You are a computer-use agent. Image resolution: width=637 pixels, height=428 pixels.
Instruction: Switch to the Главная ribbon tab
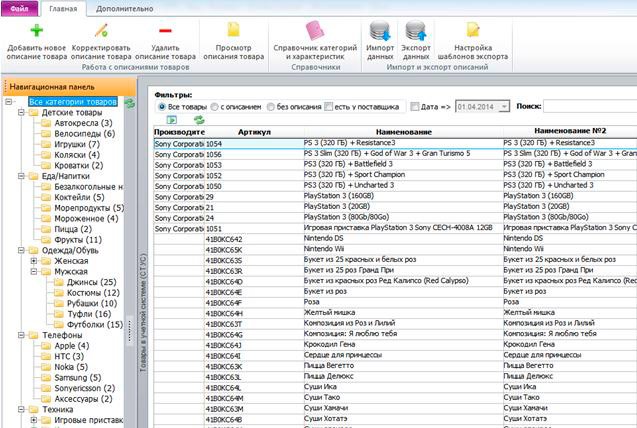[x=63, y=9]
